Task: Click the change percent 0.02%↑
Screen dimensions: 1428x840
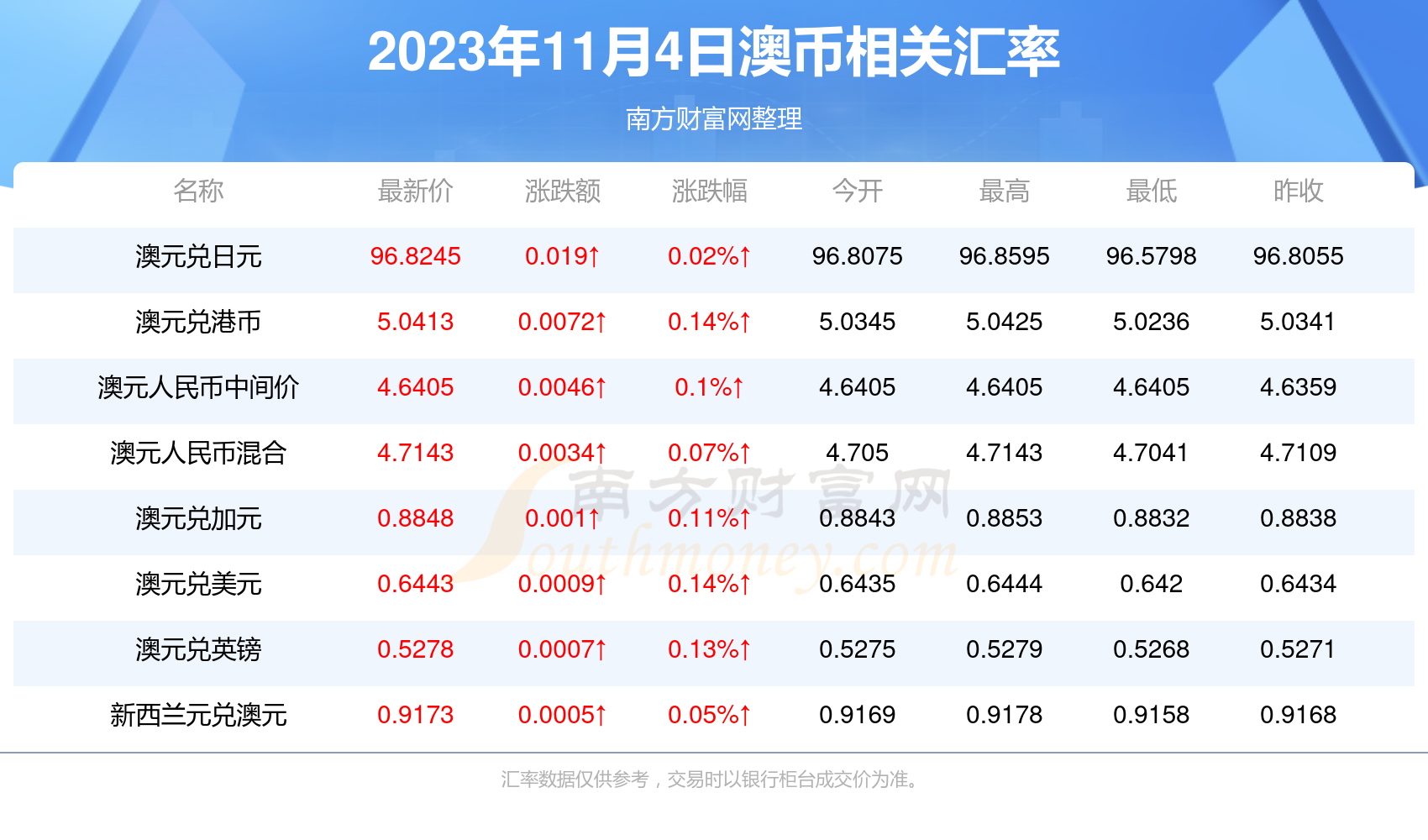Action: (x=709, y=256)
